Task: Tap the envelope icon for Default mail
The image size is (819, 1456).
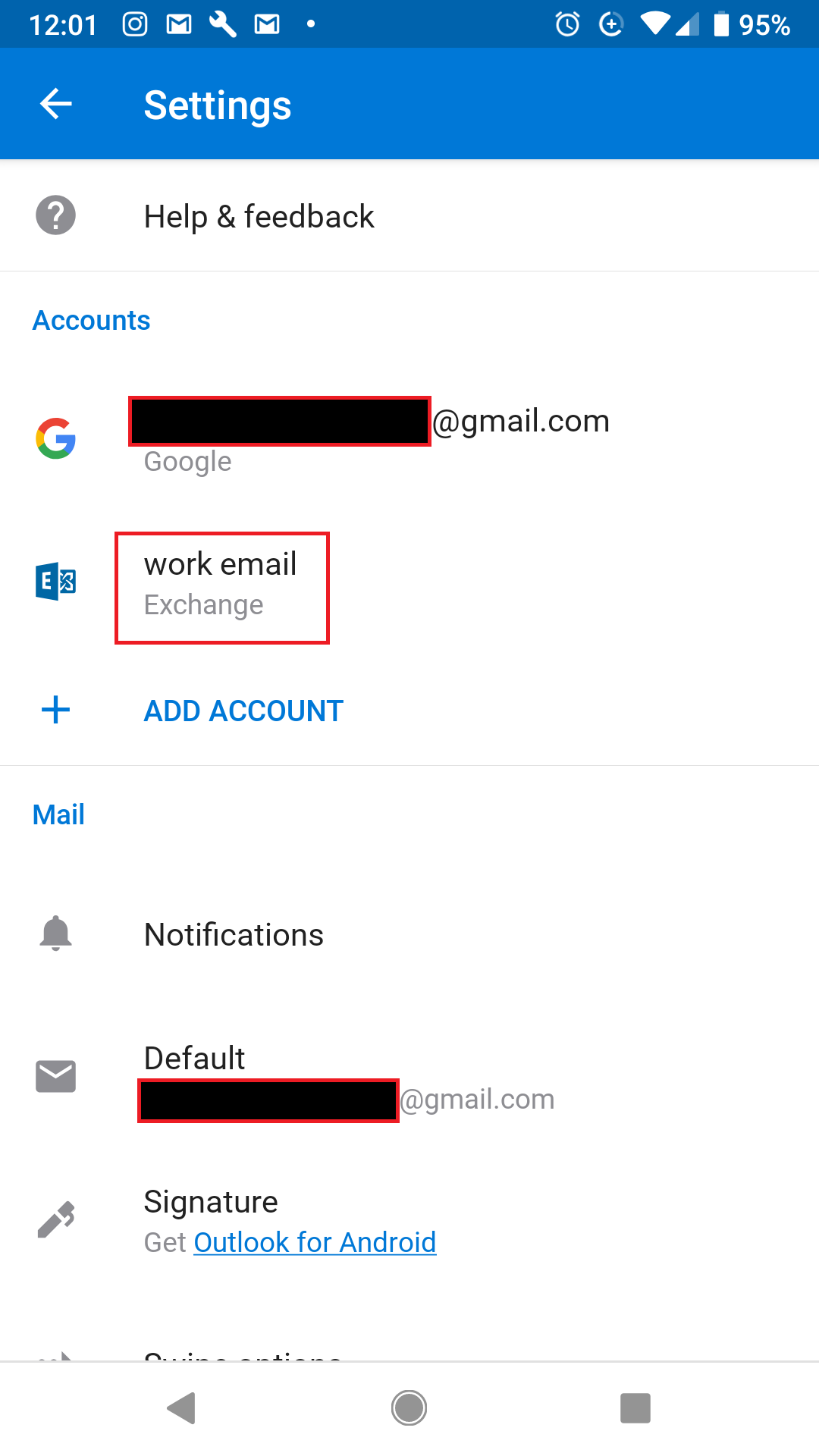Action: tap(55, 1077)
